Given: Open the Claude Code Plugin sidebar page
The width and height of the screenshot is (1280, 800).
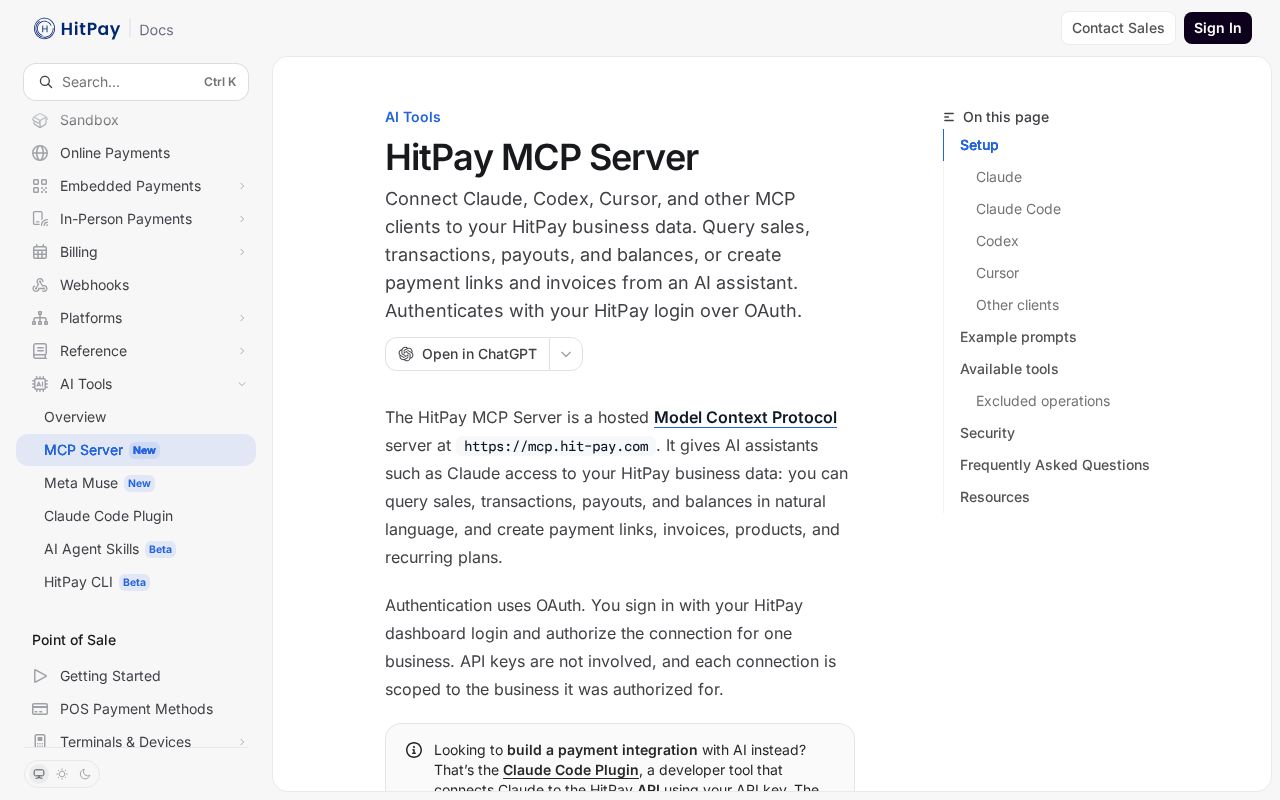Looking at the screenshot, I should 136,516.
